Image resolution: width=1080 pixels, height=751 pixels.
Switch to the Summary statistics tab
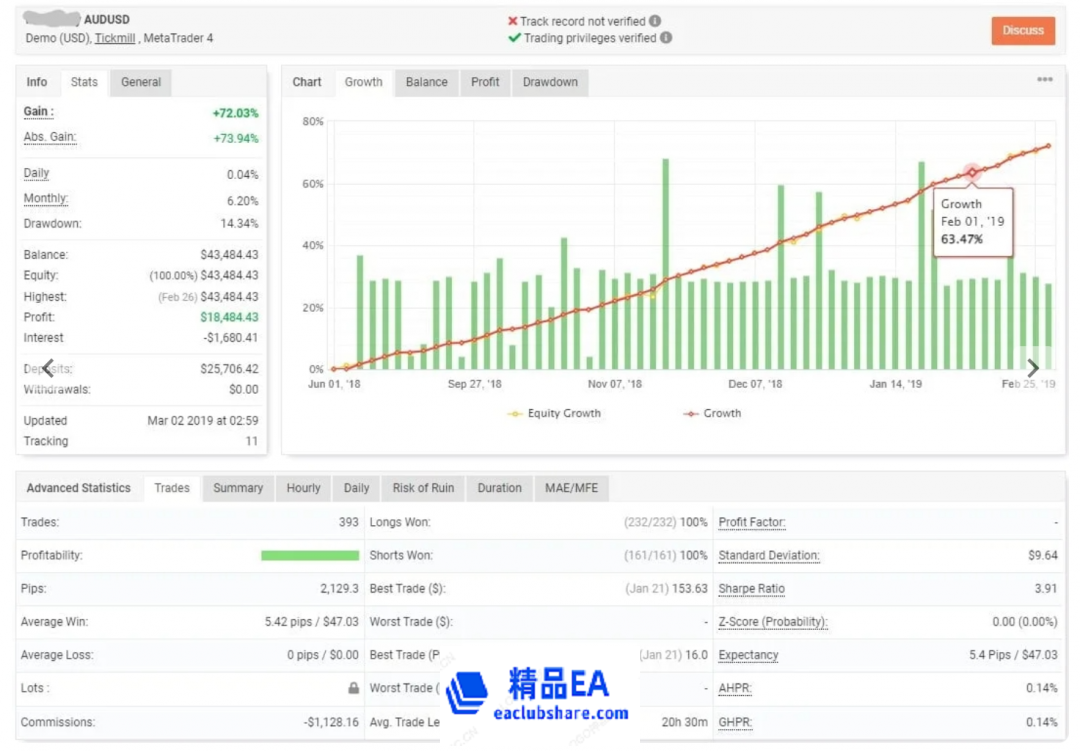[238, 488]
